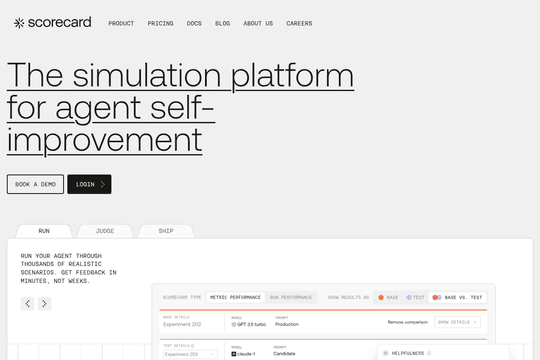Open the Experiment 203 dropdown
540x360 pixels.
[190, 354]
